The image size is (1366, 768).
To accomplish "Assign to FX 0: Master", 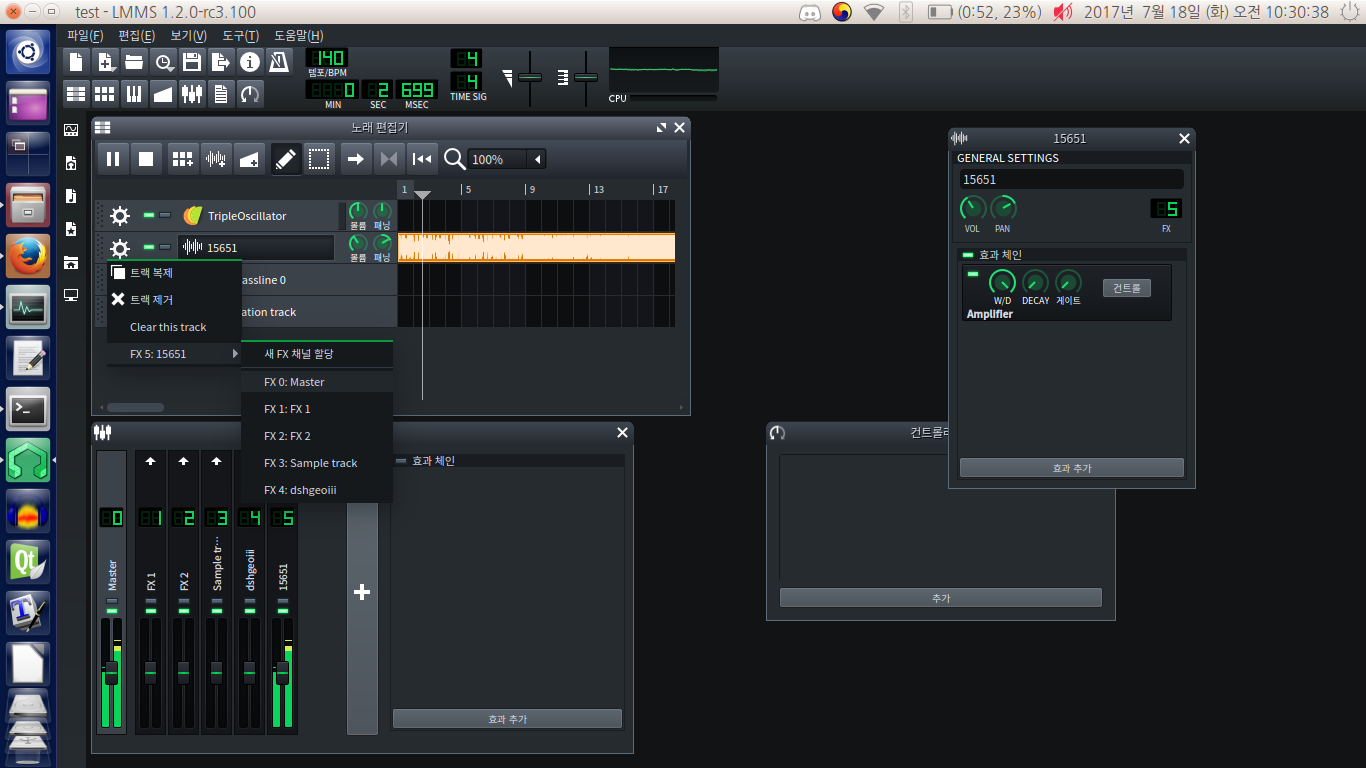I will point(317,382).
